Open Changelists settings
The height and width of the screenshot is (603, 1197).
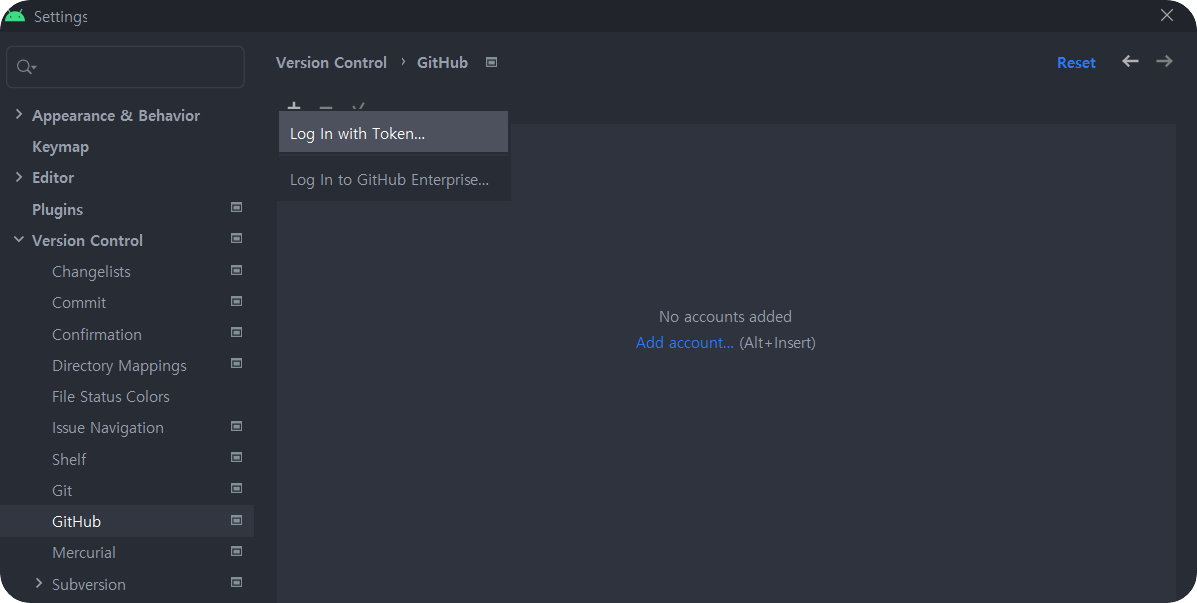click(x=91, y=272)
